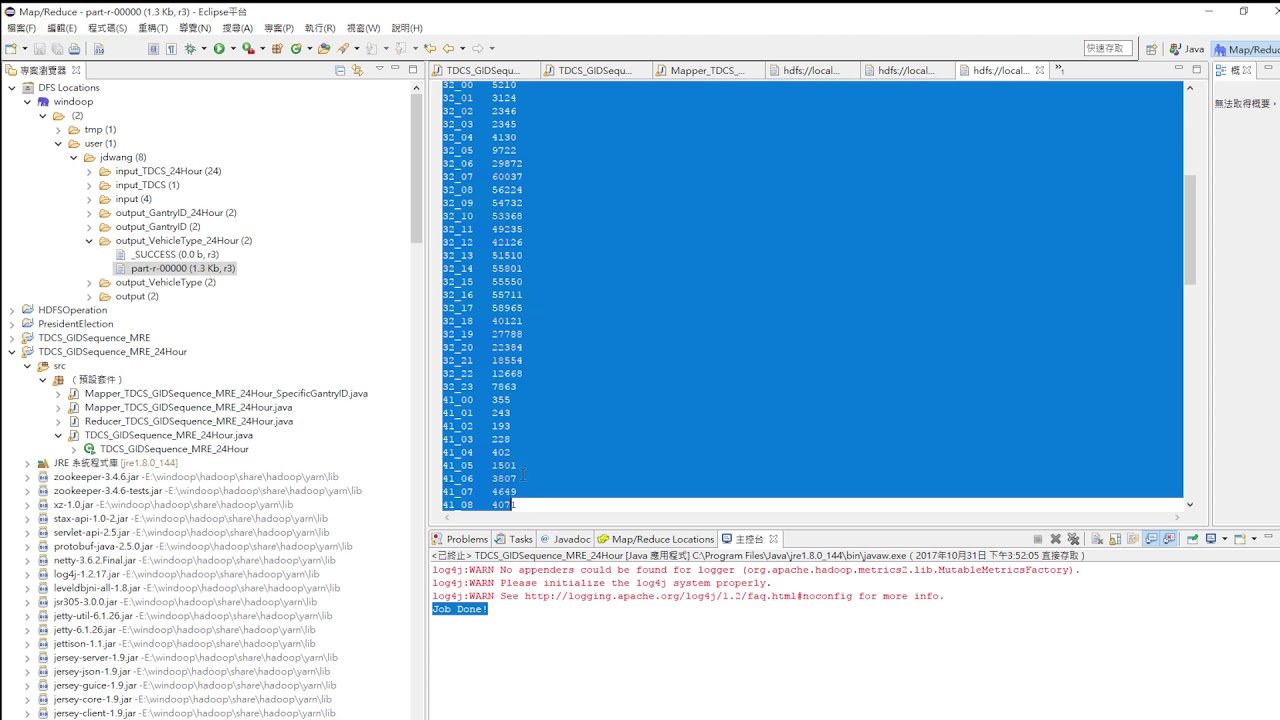
Task: Switch to the Map/Reduce Locations tab
Action: point(655,539)
